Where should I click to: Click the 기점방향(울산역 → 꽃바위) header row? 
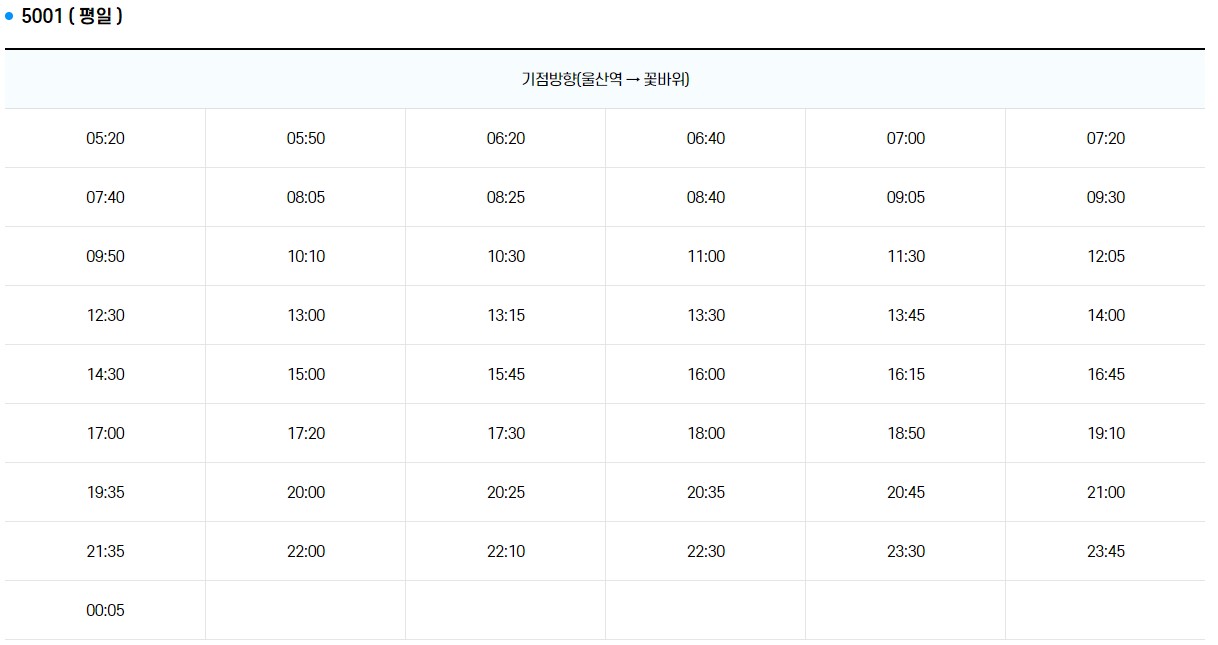click(x=605, y=79)
